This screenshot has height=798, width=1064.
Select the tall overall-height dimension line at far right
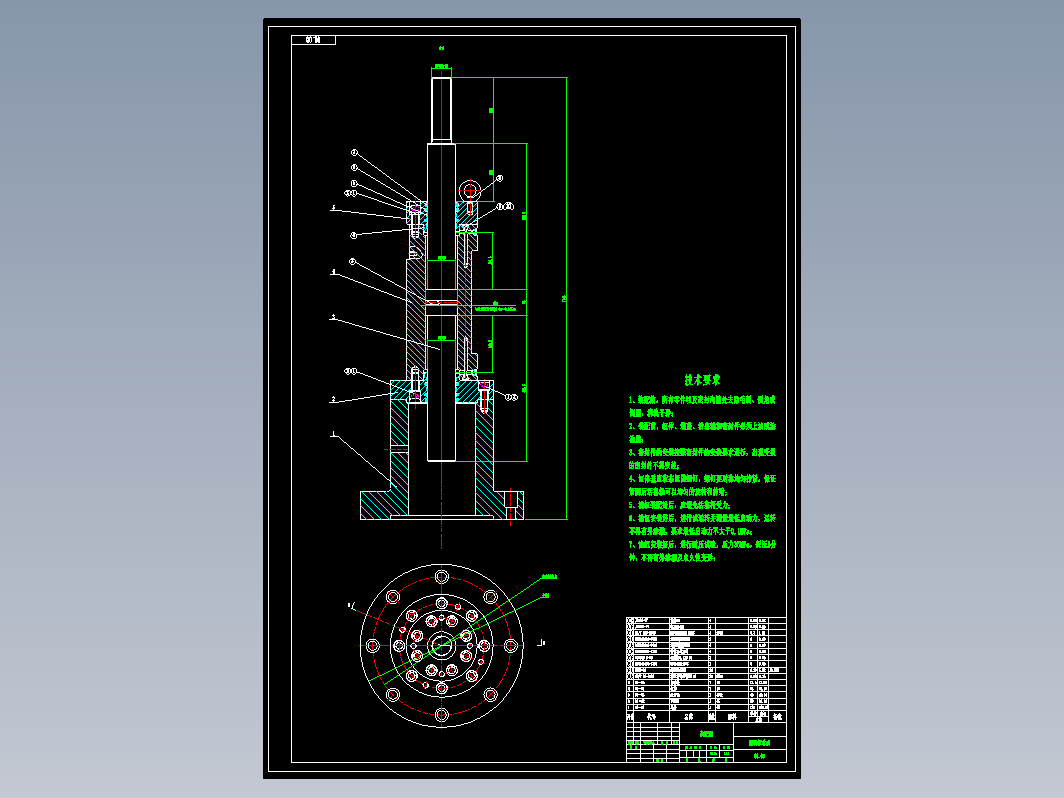pos(566,299)
